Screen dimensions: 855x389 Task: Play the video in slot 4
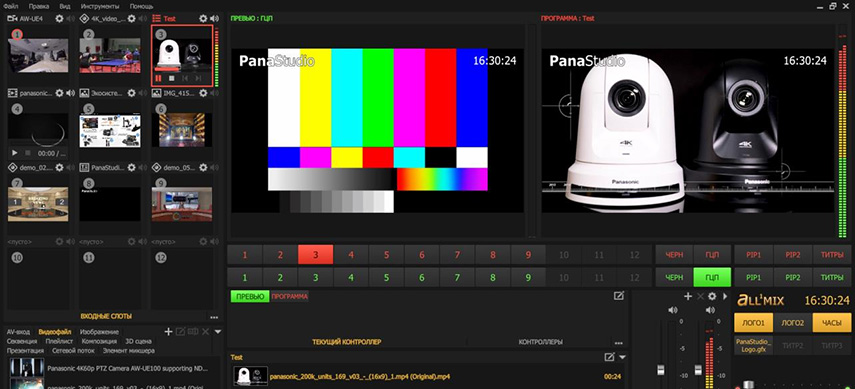click(15, 153)
